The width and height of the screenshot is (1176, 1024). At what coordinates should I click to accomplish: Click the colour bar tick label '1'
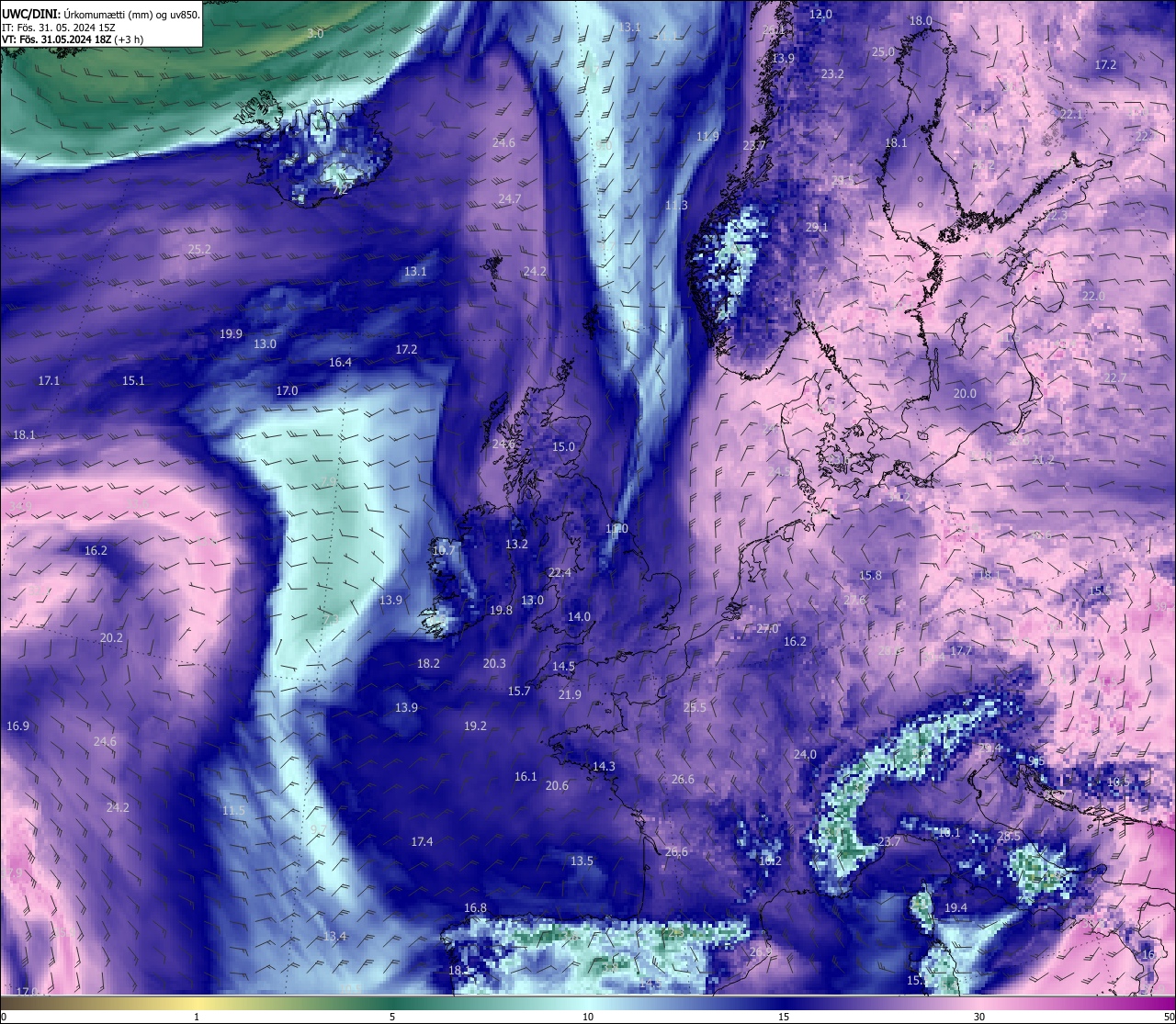pyautogui.click(x=197, y=1017)
